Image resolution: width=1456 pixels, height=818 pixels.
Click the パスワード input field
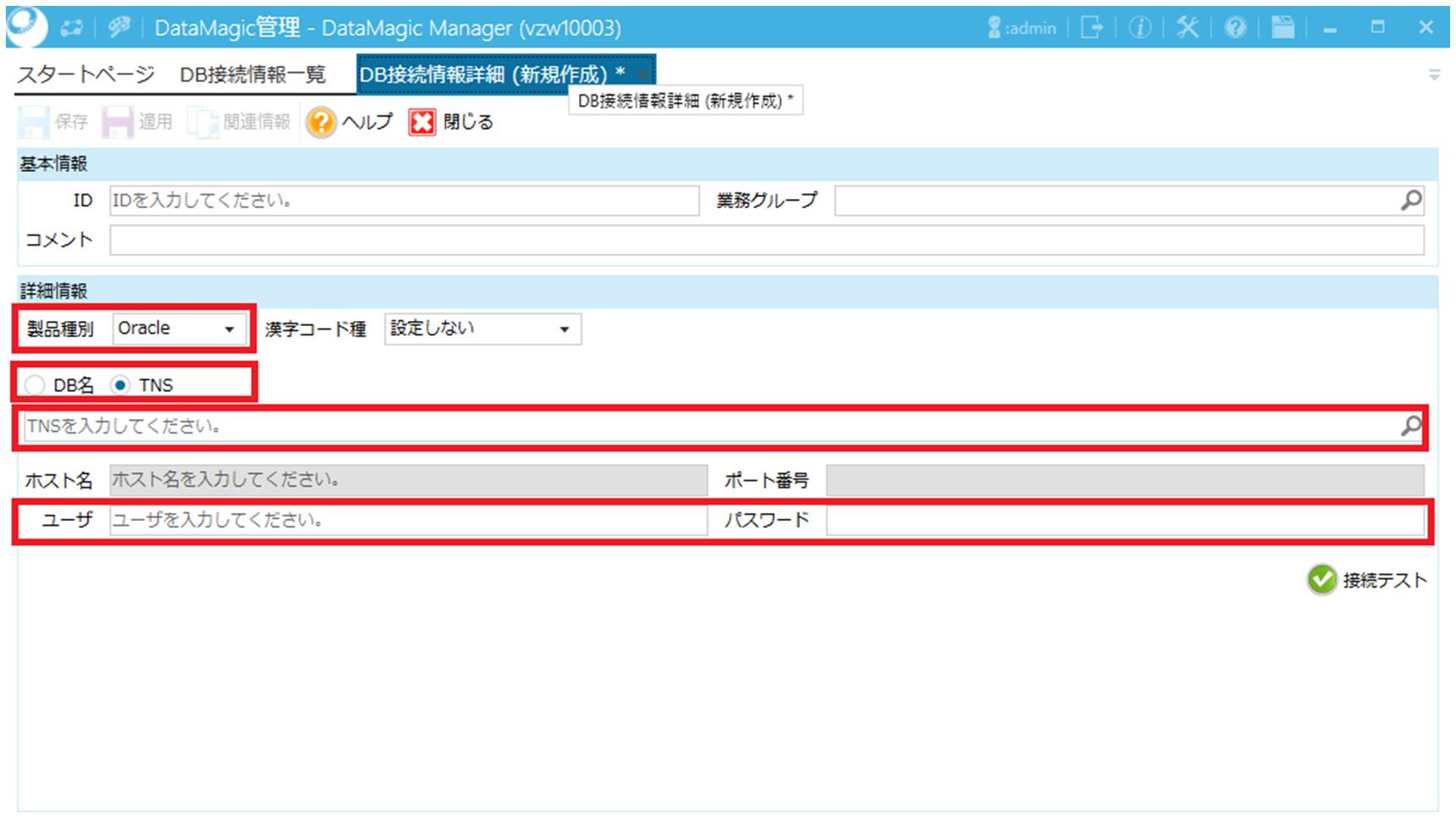(x=1125, y=520)
